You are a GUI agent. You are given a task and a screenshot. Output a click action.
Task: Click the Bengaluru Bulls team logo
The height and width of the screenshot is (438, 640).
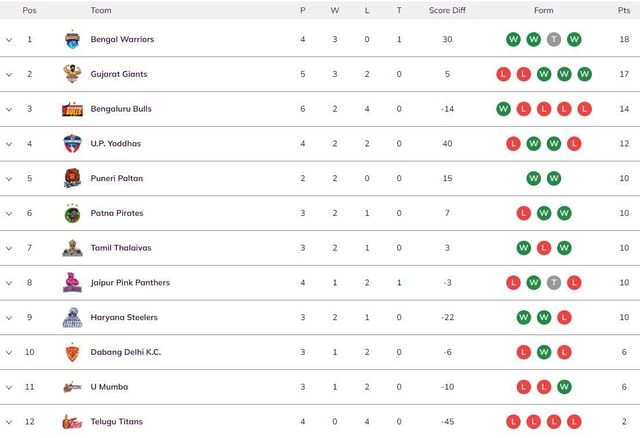point(72,109)
